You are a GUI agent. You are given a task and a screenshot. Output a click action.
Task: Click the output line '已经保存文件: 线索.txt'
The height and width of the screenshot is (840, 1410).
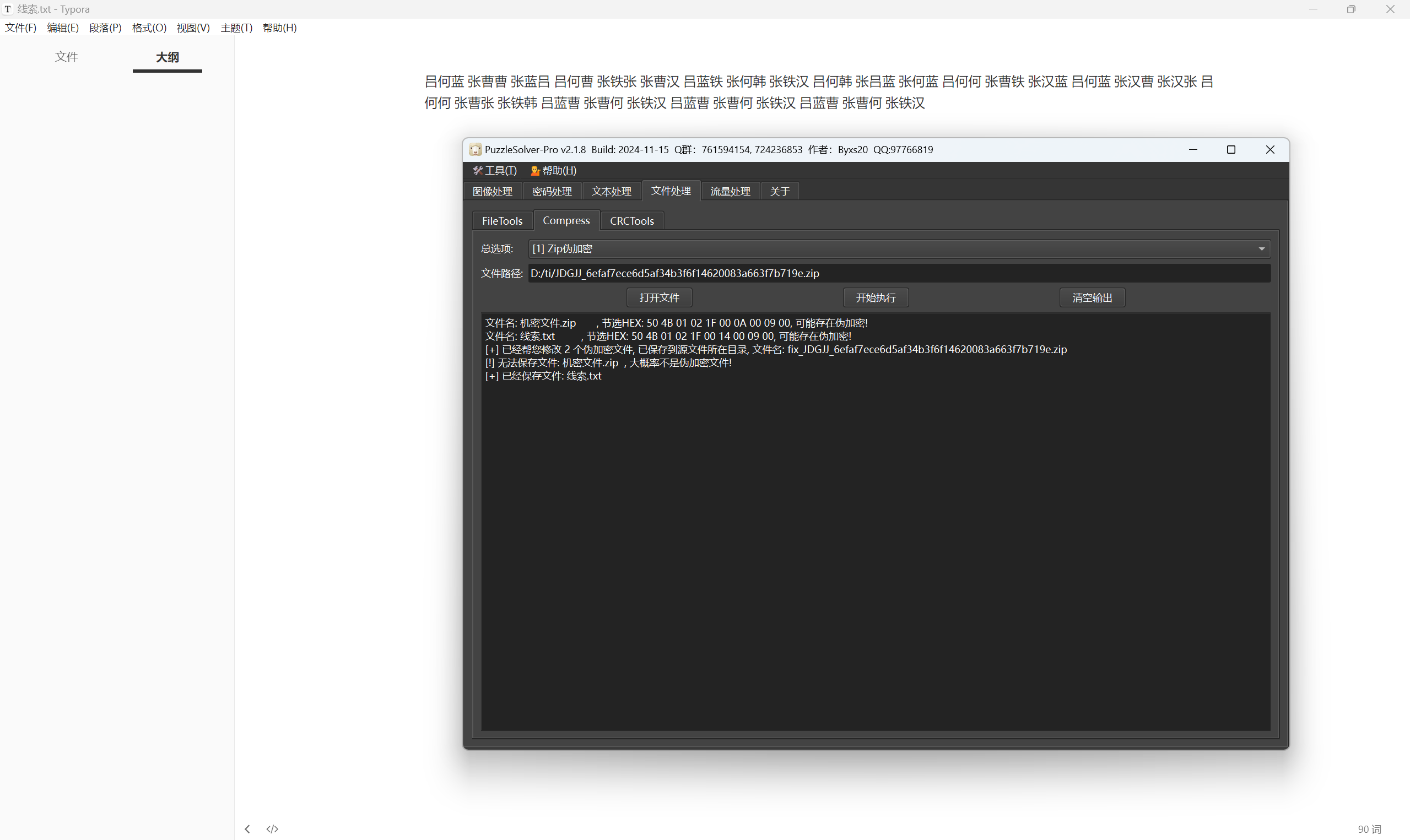click(x=543, y=376)
